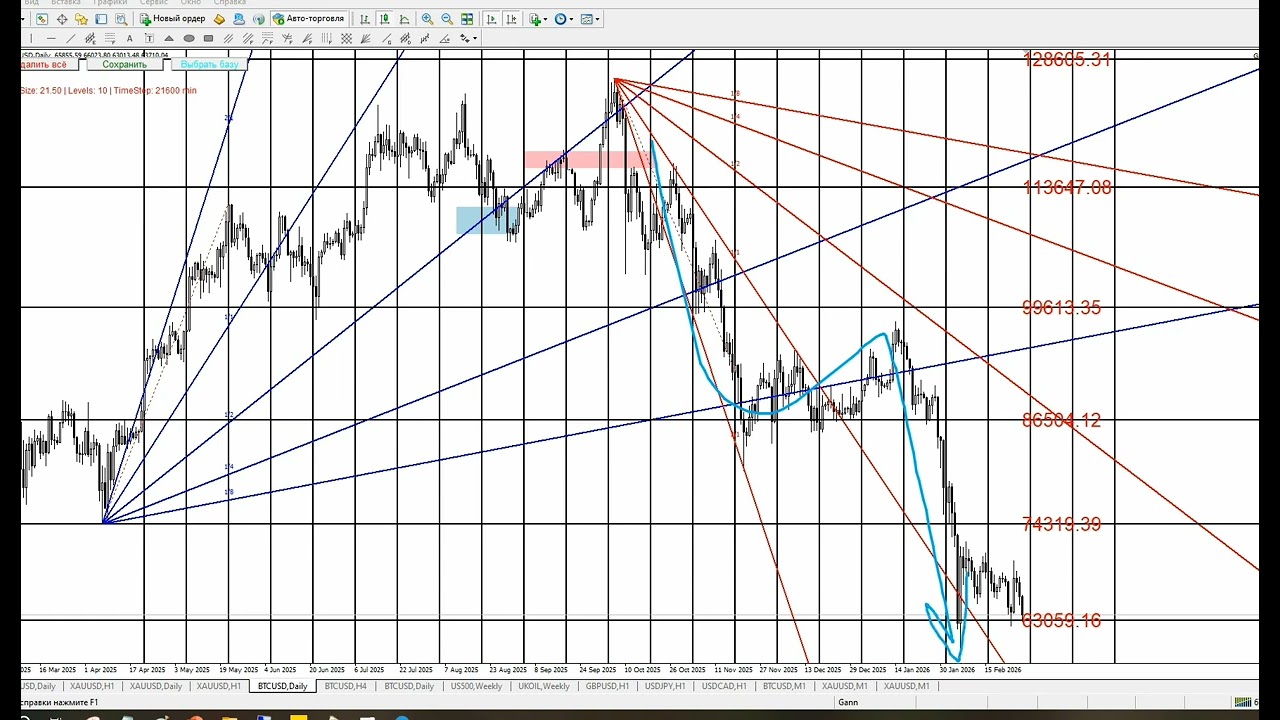Open the Data Window crosshair icon
This screenshot has height=720, width=1280.
pos(62,18)
